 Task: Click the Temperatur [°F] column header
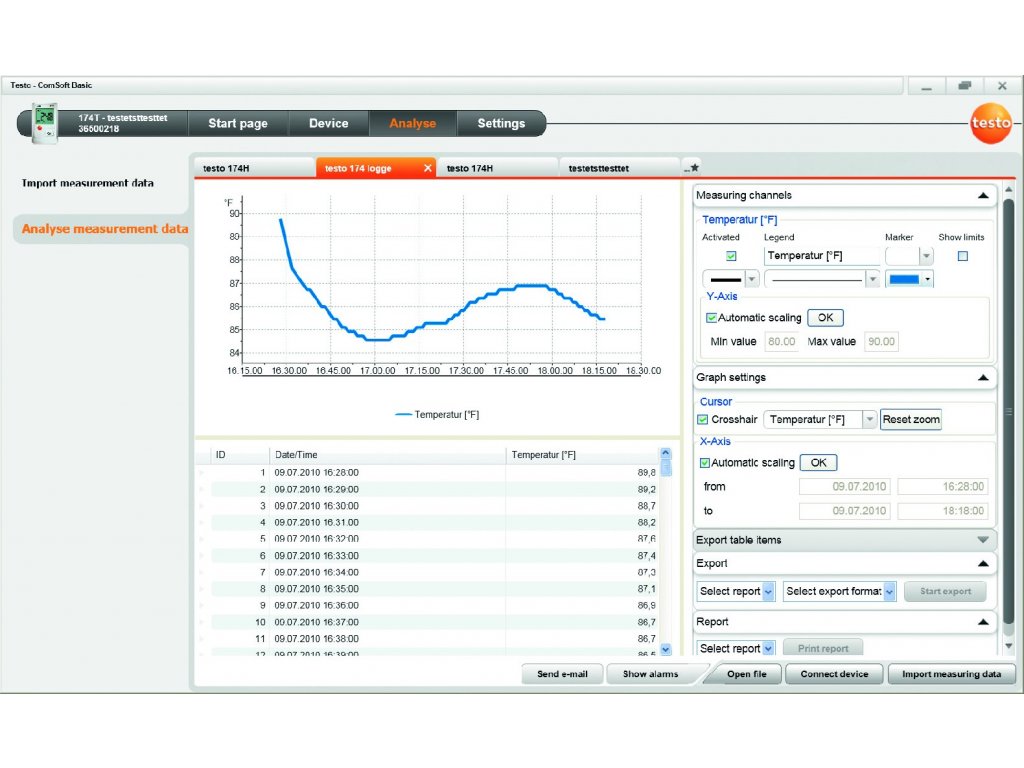(583, 455)
